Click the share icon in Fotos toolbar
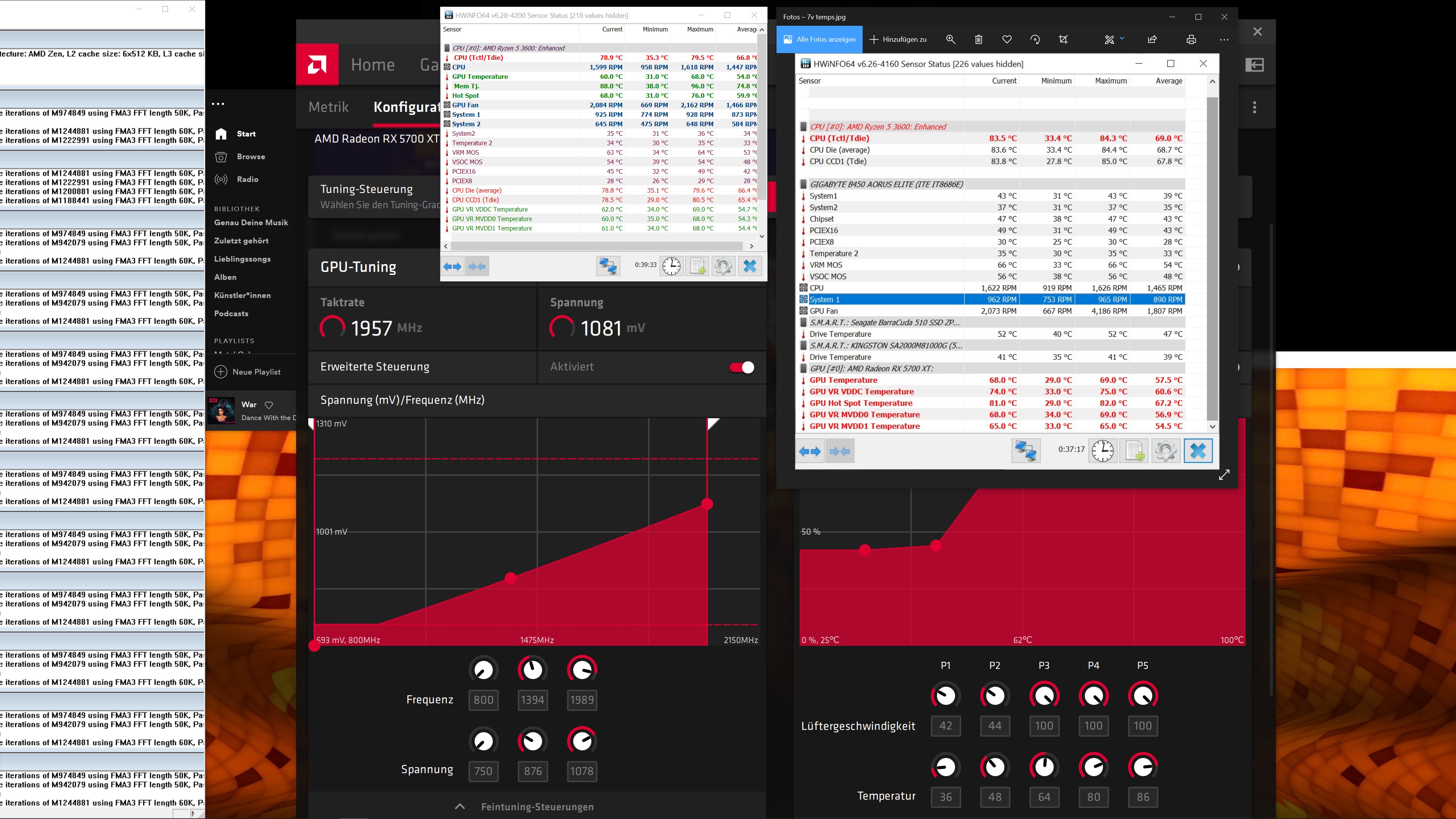Screen dimensions: 1456x819 point(1152,39)
